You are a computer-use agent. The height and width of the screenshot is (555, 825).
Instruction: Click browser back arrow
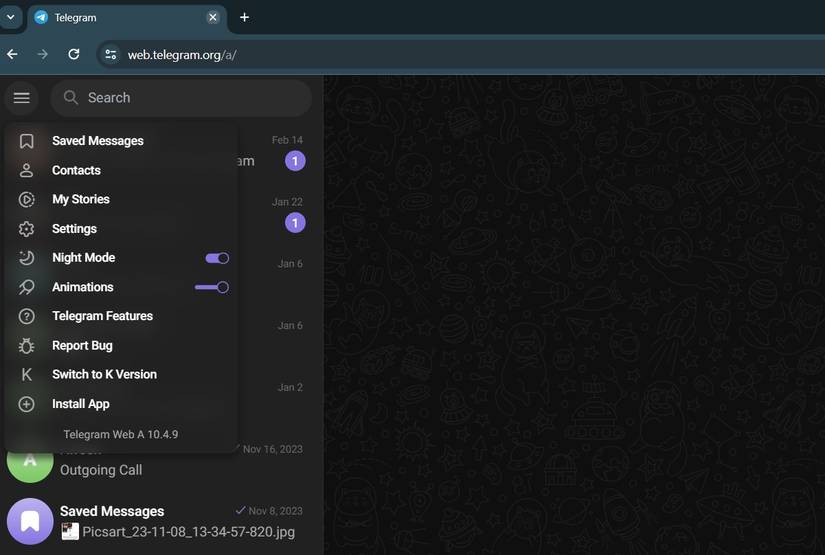[x=12, y=54]
